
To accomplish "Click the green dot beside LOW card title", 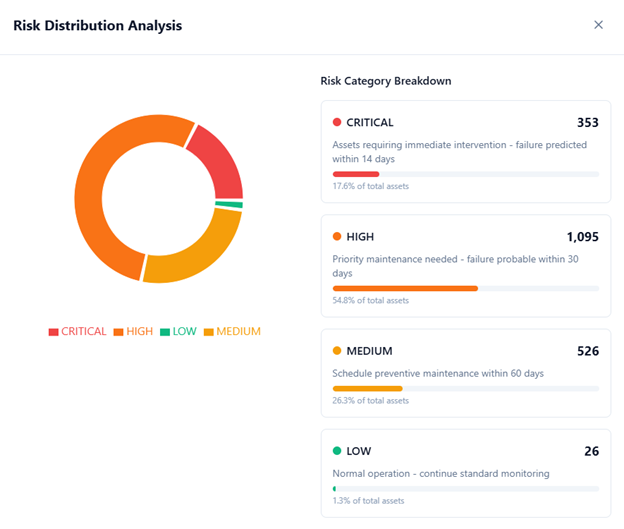I will 337,451.
